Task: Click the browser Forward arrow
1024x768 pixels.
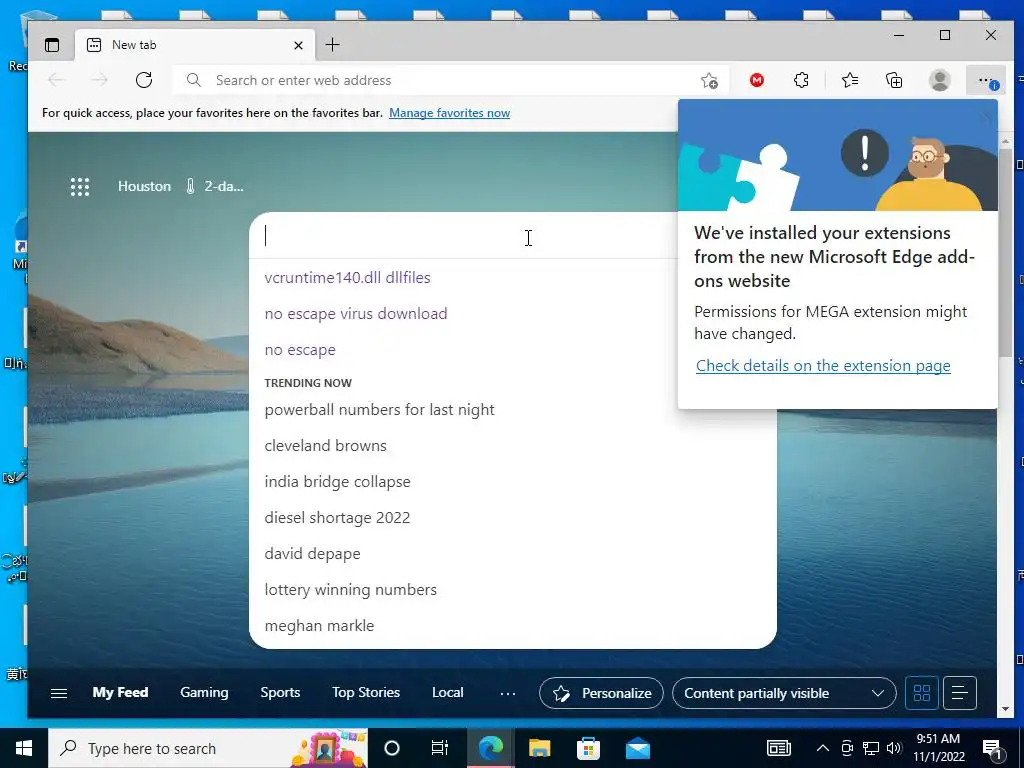Action: [x=99, y=80]
